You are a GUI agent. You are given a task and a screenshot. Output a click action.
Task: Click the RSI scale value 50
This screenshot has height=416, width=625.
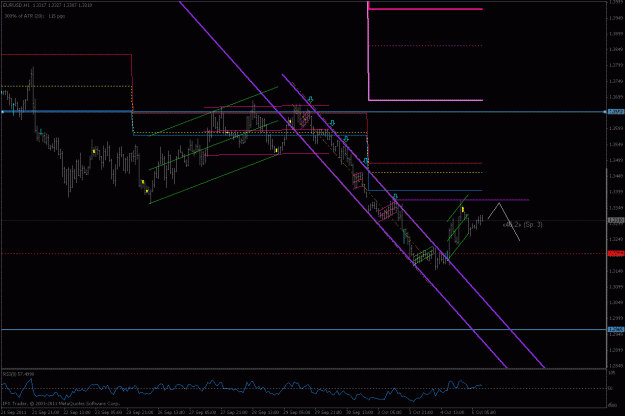[611, 389]
